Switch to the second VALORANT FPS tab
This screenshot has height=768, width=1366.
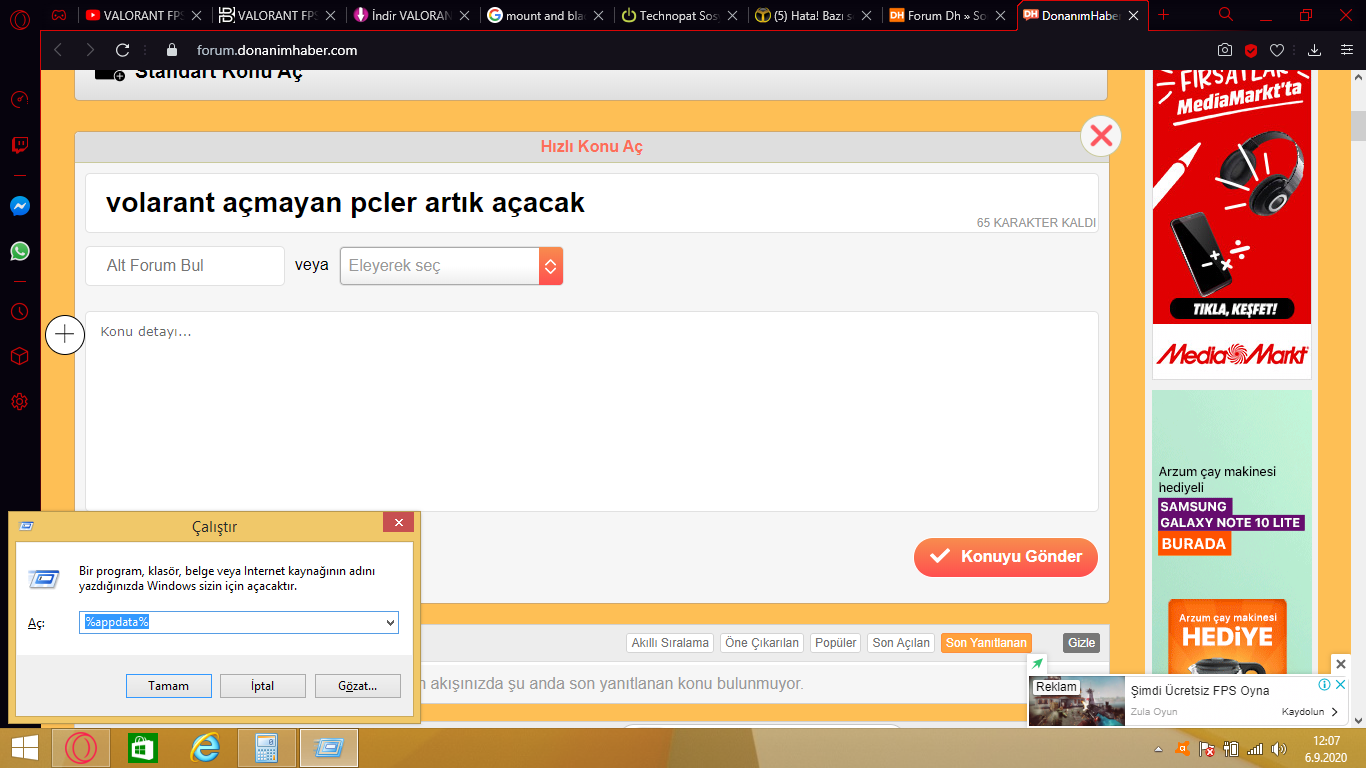coord(277,15)
